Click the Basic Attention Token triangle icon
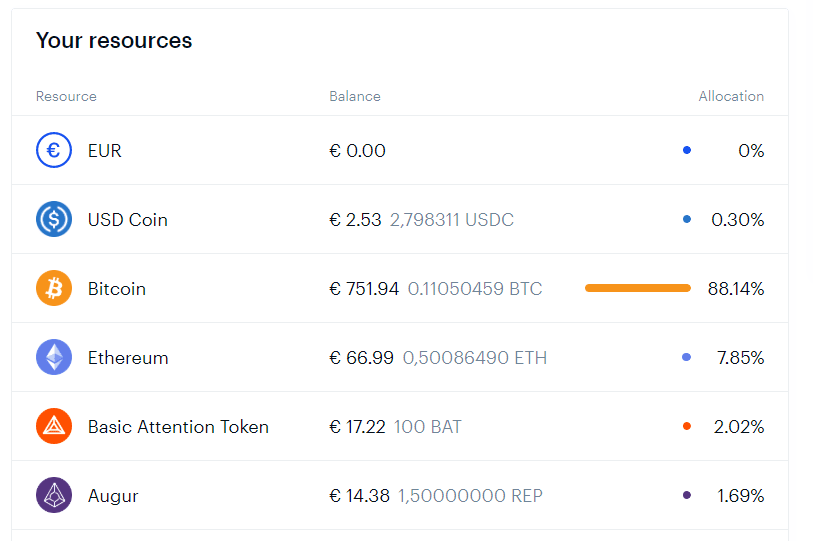 pos(54,426)
